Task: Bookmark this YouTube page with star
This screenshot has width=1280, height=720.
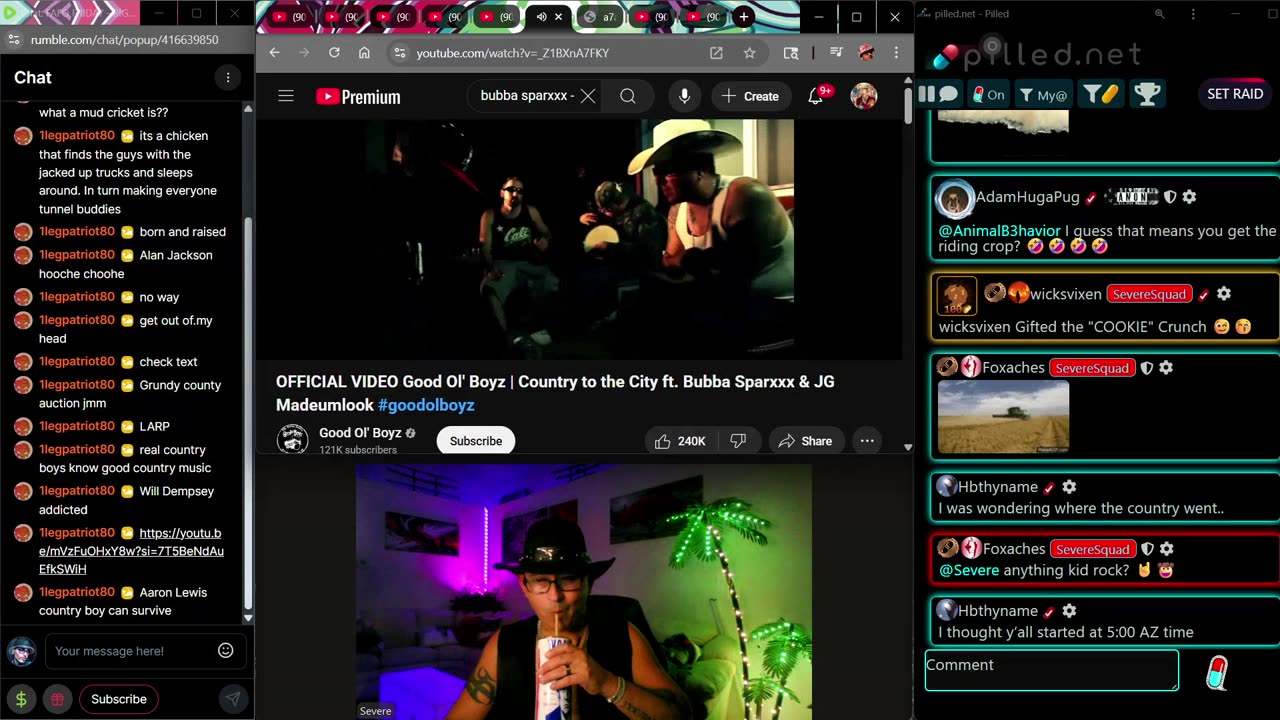Action: point(749,53)
